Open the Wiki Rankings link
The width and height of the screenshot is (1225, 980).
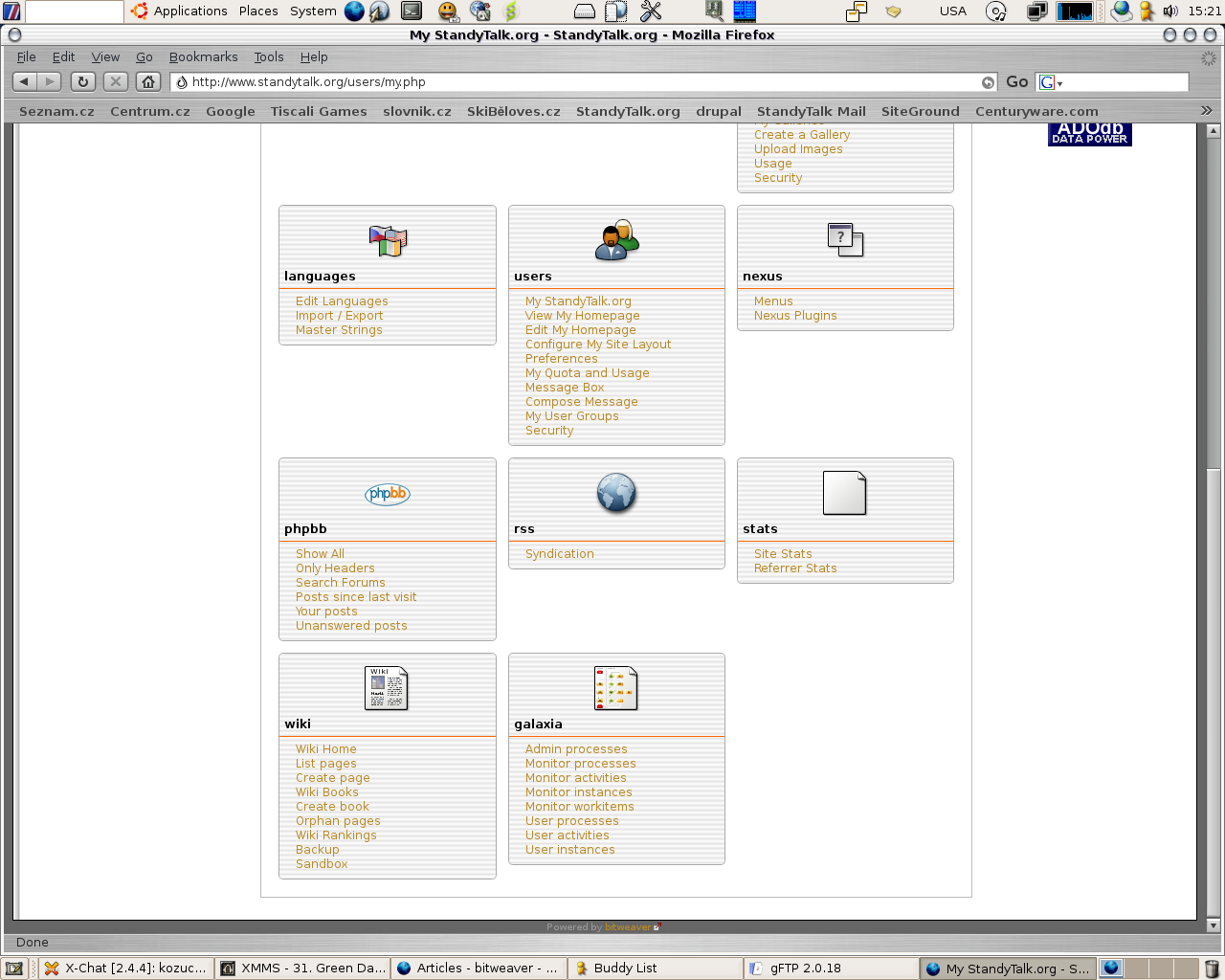336,835
